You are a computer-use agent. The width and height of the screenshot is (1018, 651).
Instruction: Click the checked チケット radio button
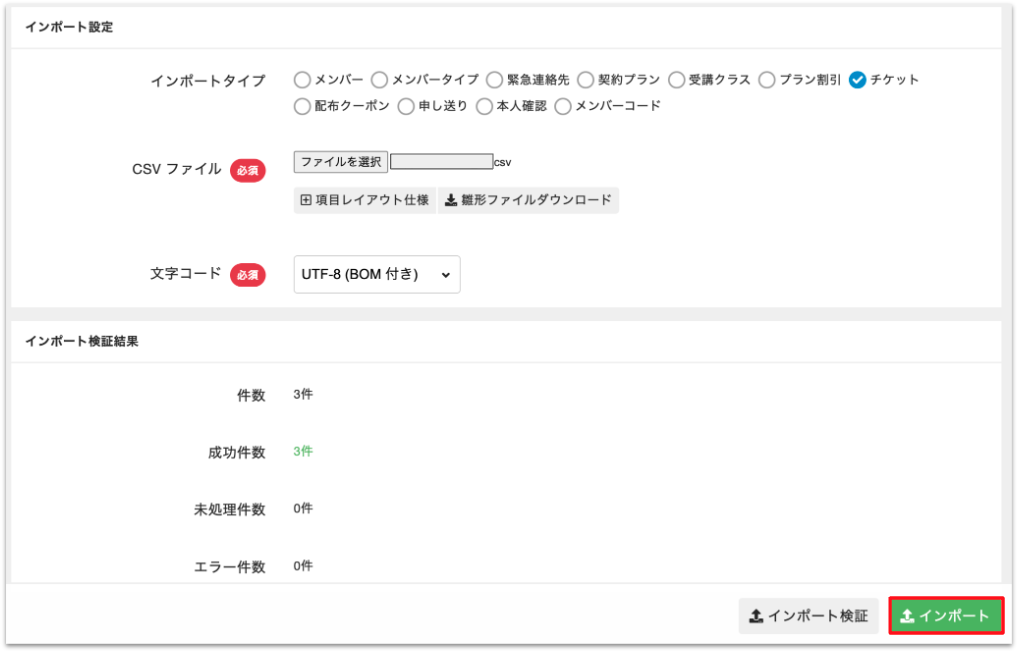click(857, 80)
